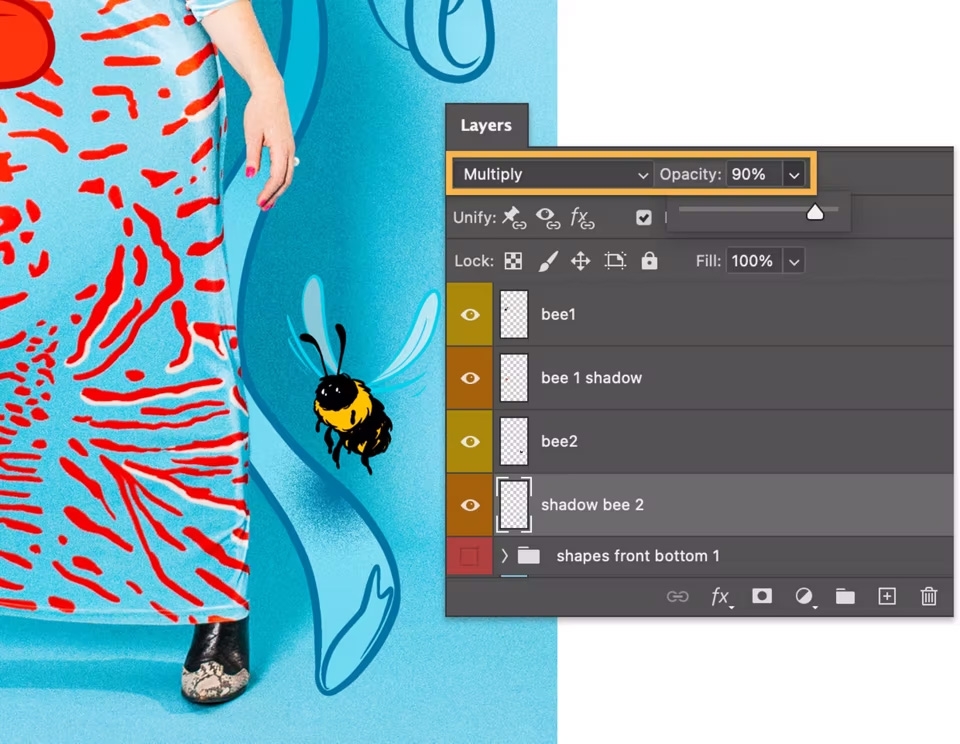The image size is (960, 744).
Task: Delete the selected layer using the trash icon
Action: coord(928,596)
